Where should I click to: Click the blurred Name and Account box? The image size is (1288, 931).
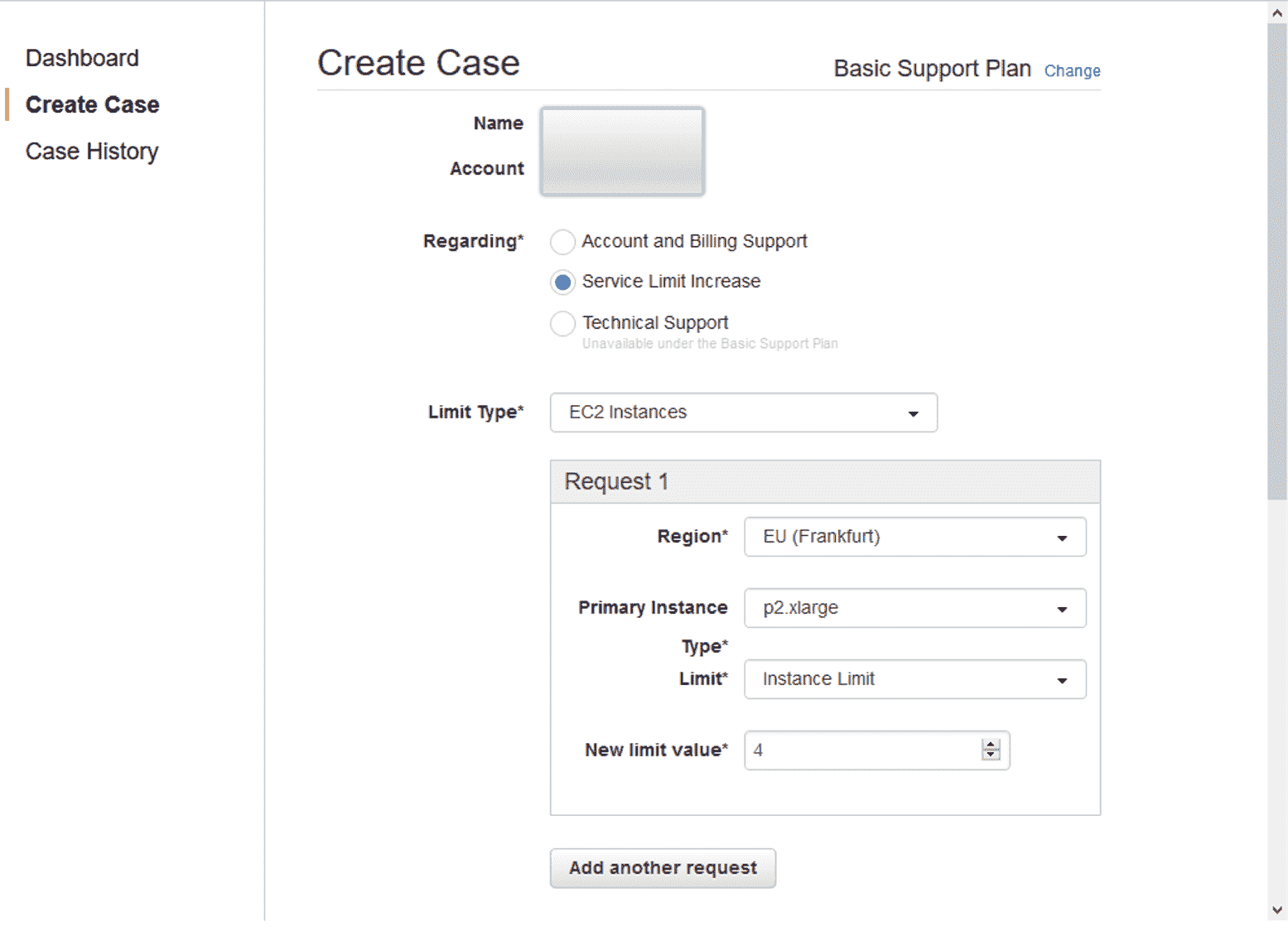(622, 152)
